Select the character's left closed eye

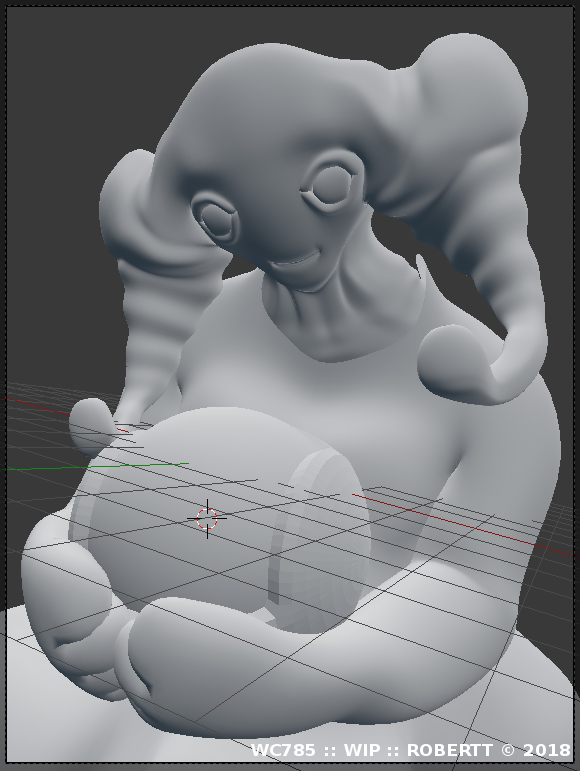coord(217,220)
